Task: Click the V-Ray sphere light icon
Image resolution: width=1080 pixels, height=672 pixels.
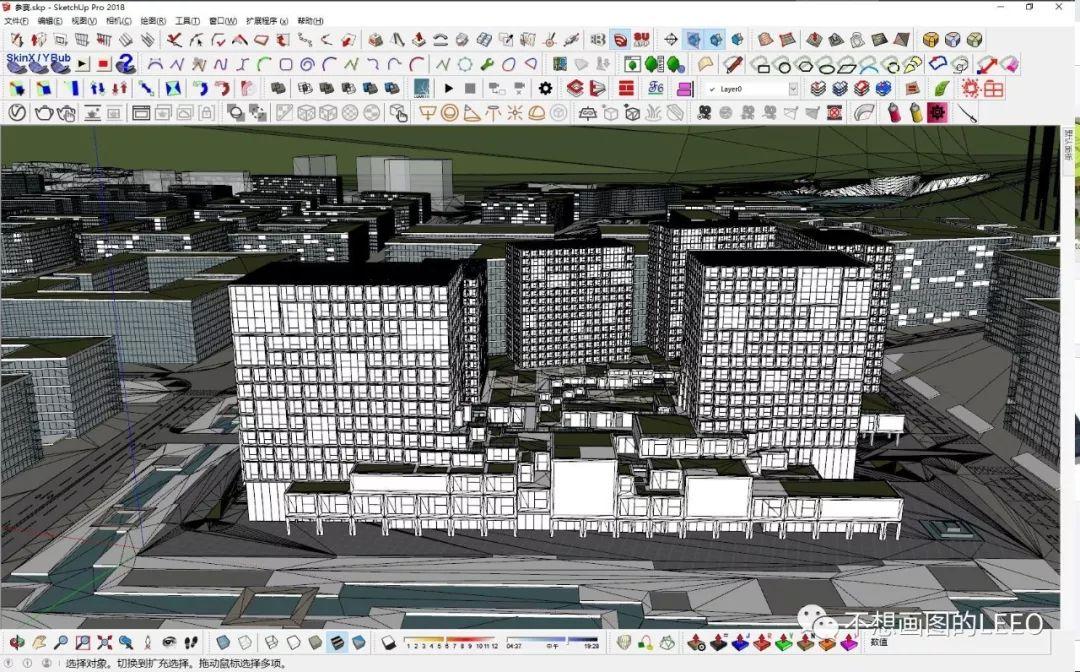Action: pyautogui.click(x=449, y=113)
